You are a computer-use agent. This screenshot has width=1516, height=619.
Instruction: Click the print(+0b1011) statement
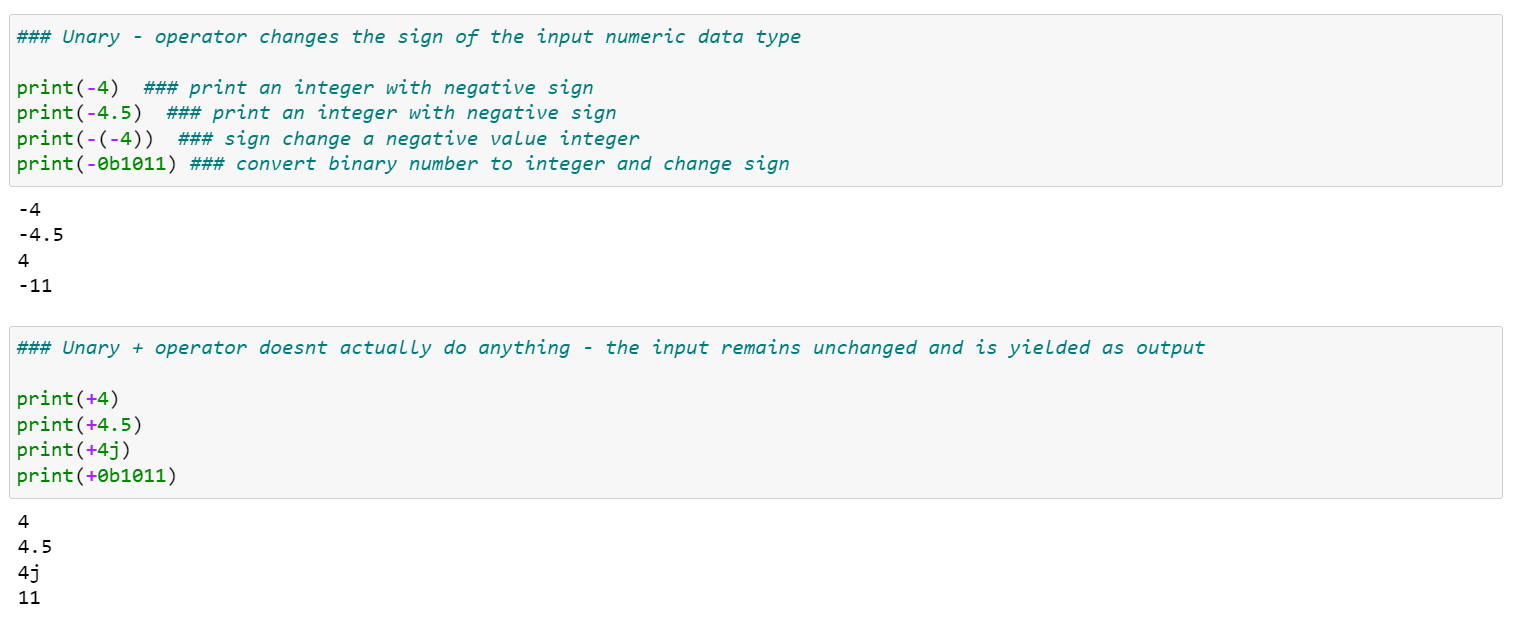click(x=98, y=475)
